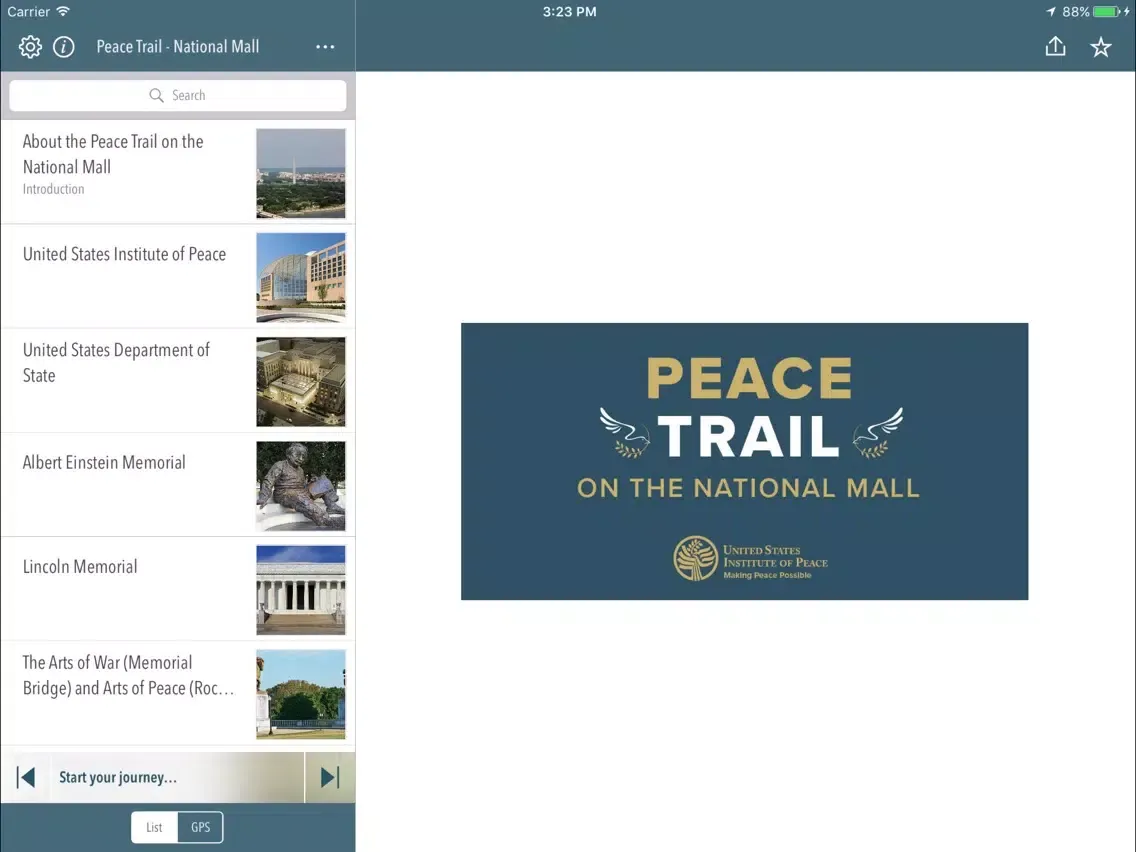Tap the info circle icon
The height and width of the screenshot is (852, 1136).
click(64, 47)
